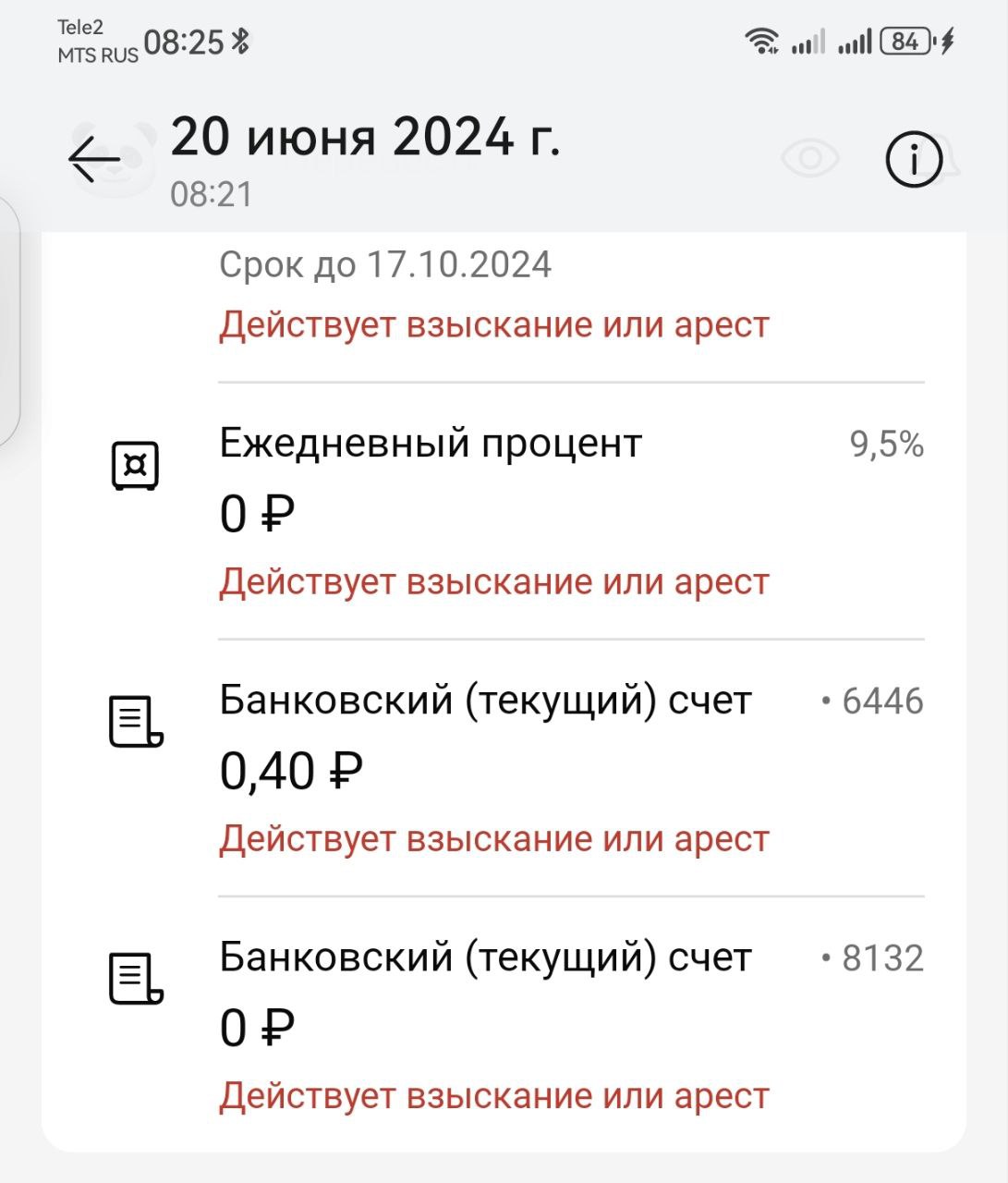Tap the Wi-Fi status bar icon
Image resolution: width=1008 pixels, height=1183 pixels.
761,42
